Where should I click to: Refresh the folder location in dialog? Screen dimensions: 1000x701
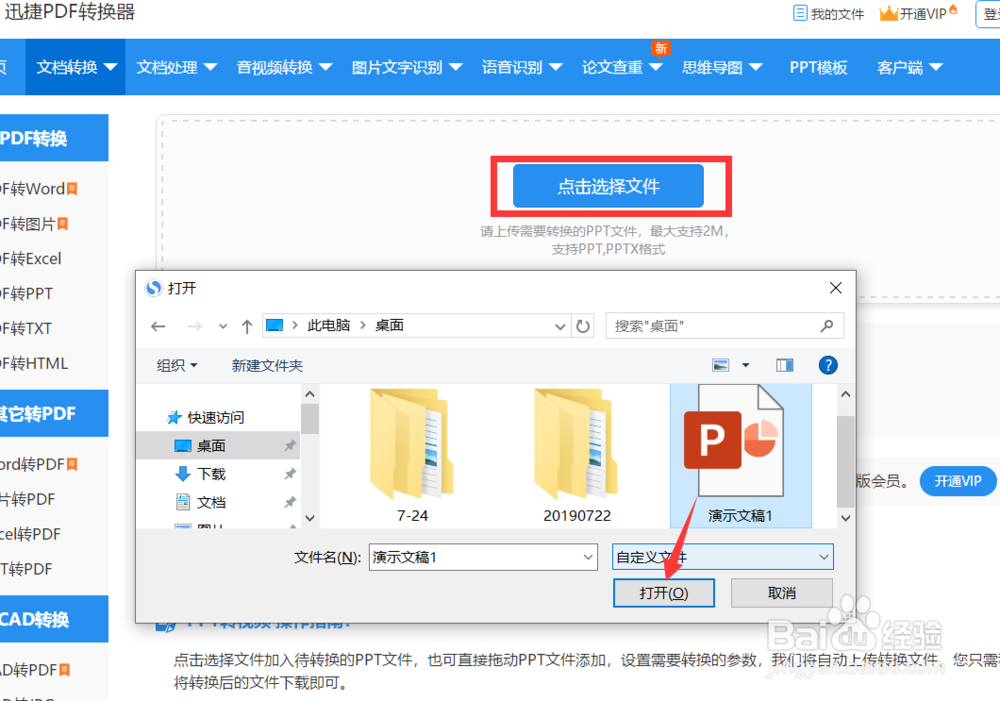coord(583,327)
